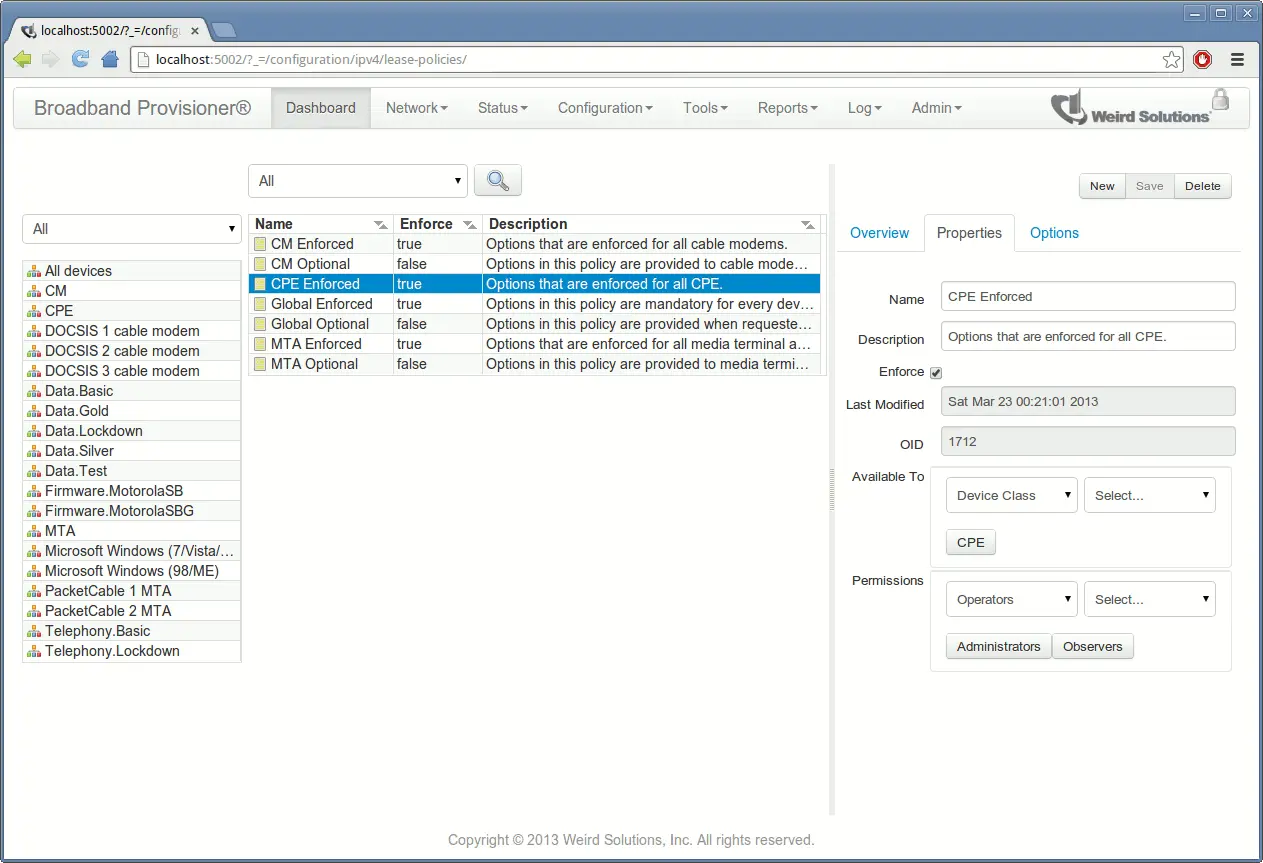Toggle the Description column sort arrow
Viewport: 1263px width, 863px height.
pos(808,224)
